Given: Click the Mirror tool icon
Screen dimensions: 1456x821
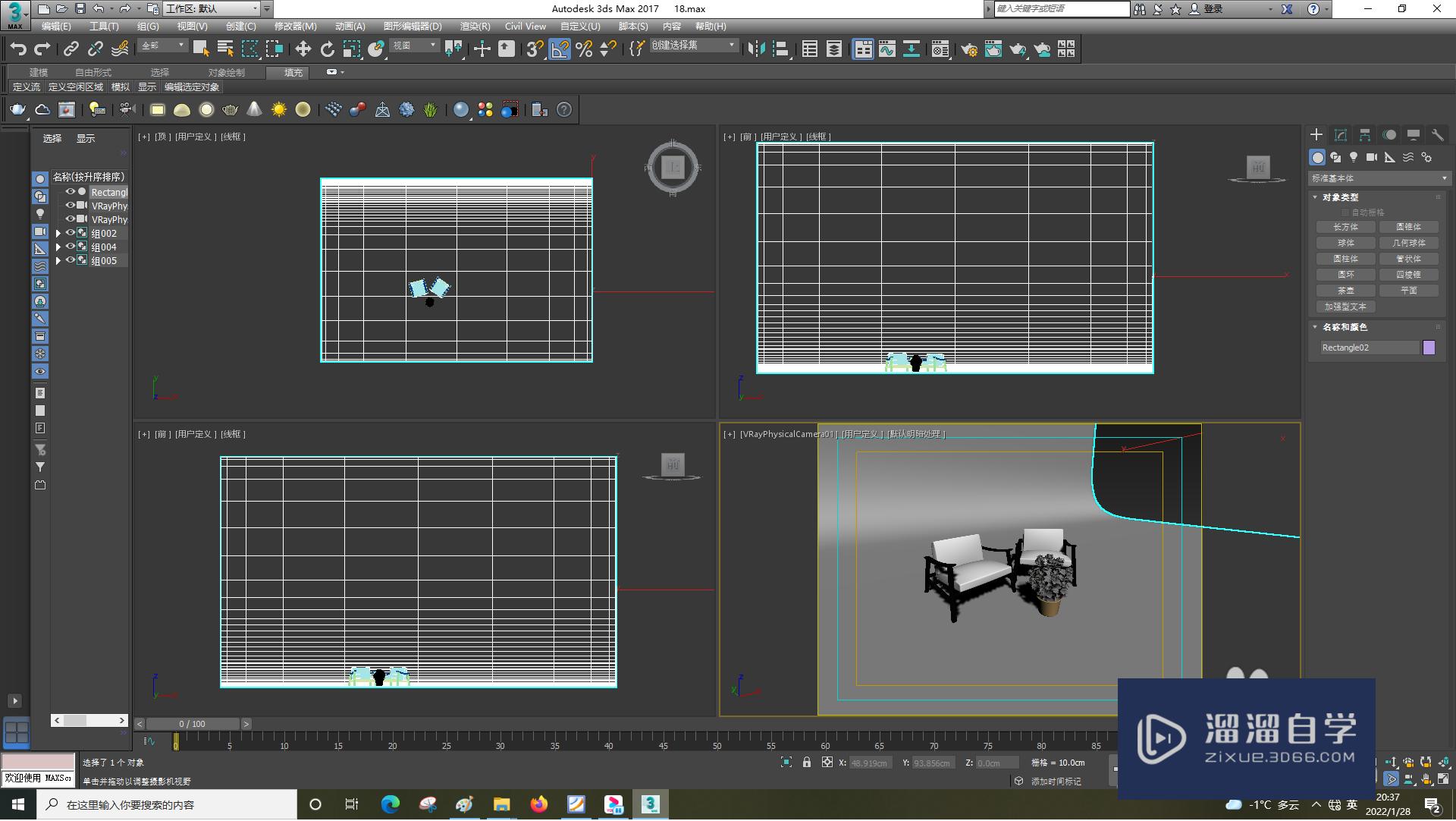Looking at the screenshot, I should 755,49.
